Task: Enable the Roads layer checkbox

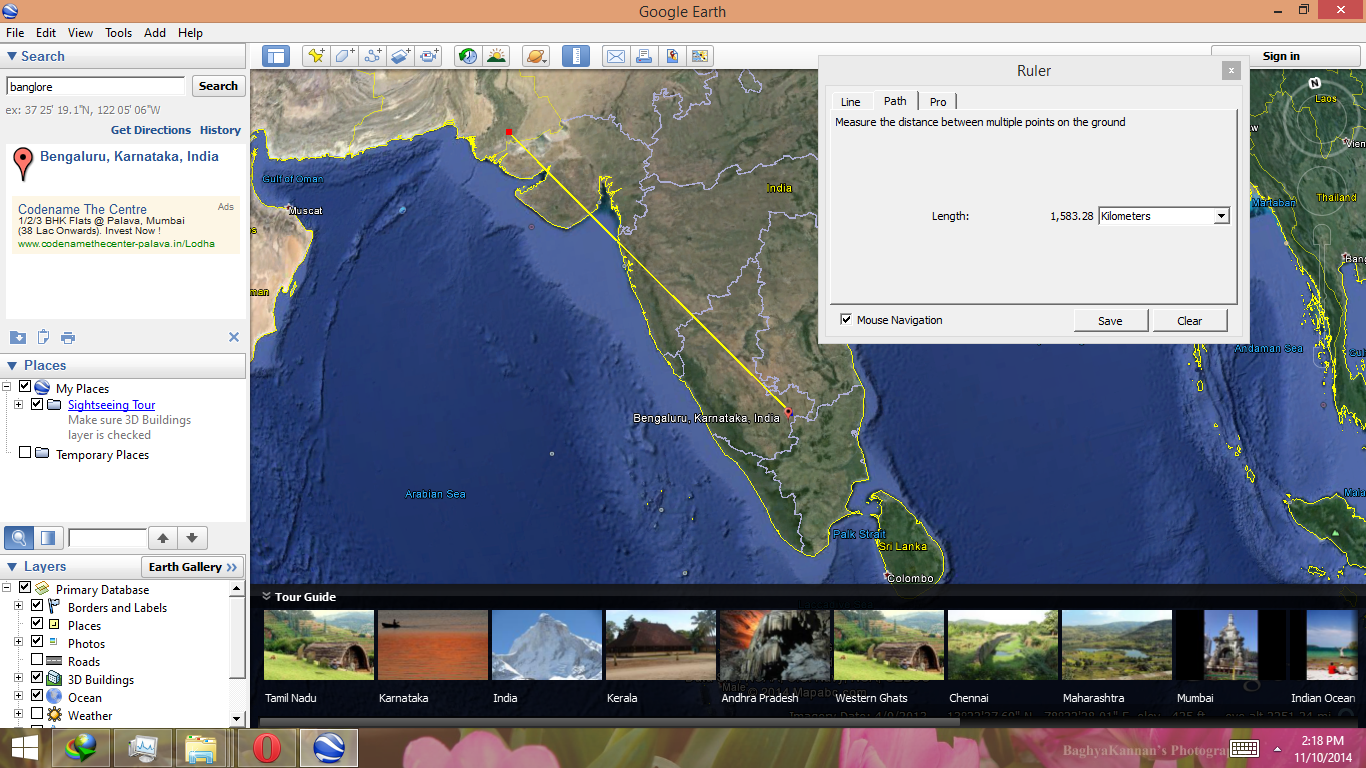Action: coord(37,660)
